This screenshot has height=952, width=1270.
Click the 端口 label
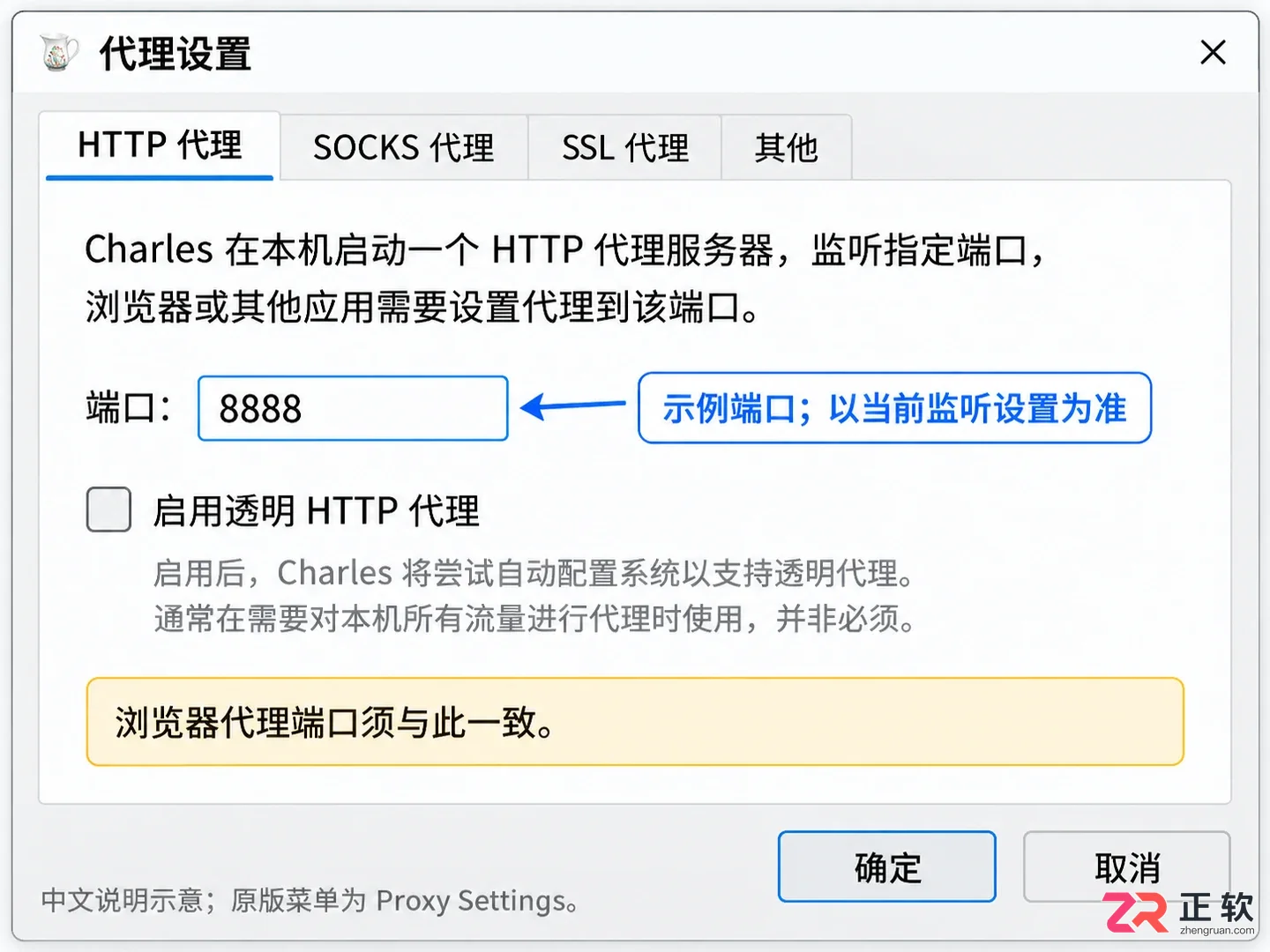point(129,408)
